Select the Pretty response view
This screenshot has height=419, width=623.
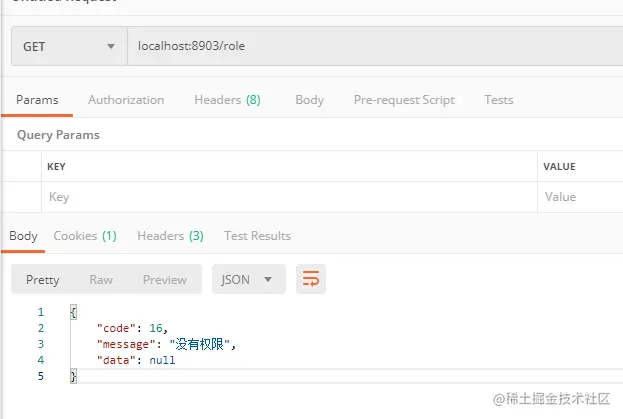point(43,280)
